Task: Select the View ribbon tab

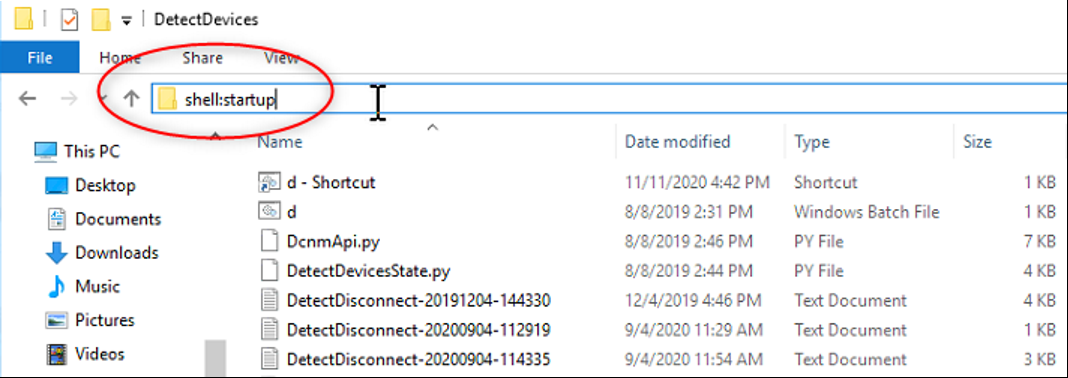Action: (x=281, y=58)
